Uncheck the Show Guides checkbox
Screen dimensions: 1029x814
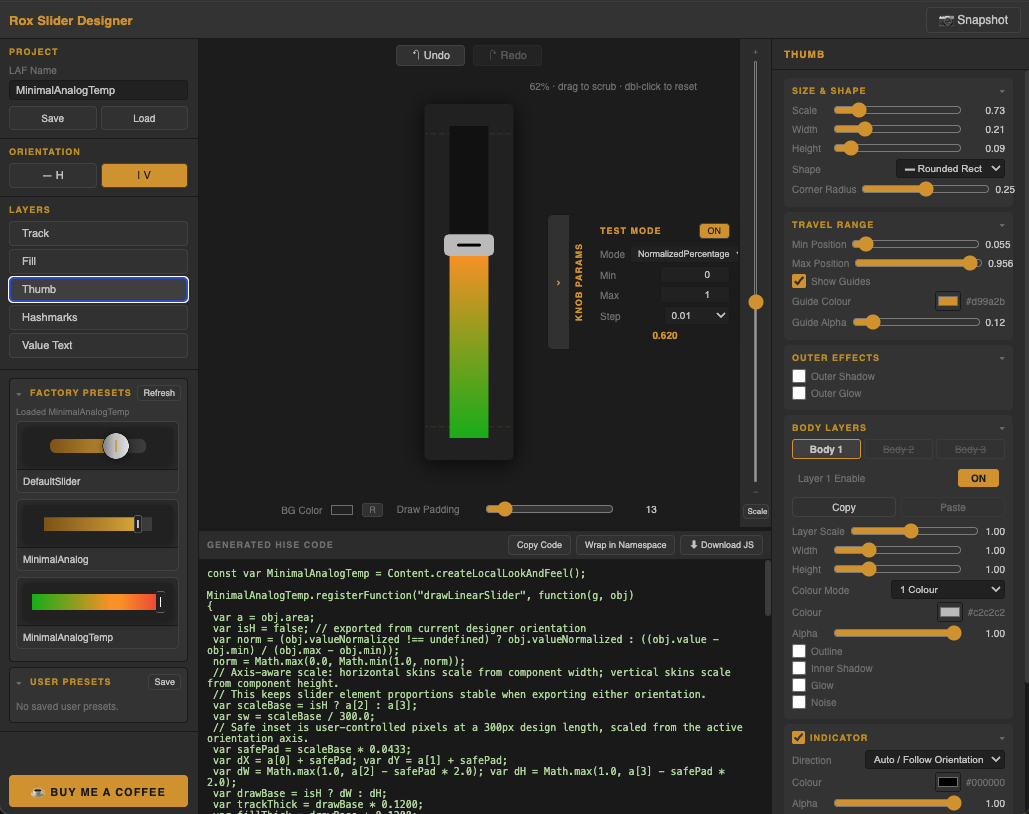pyautogui.click(x=799, y=281)
